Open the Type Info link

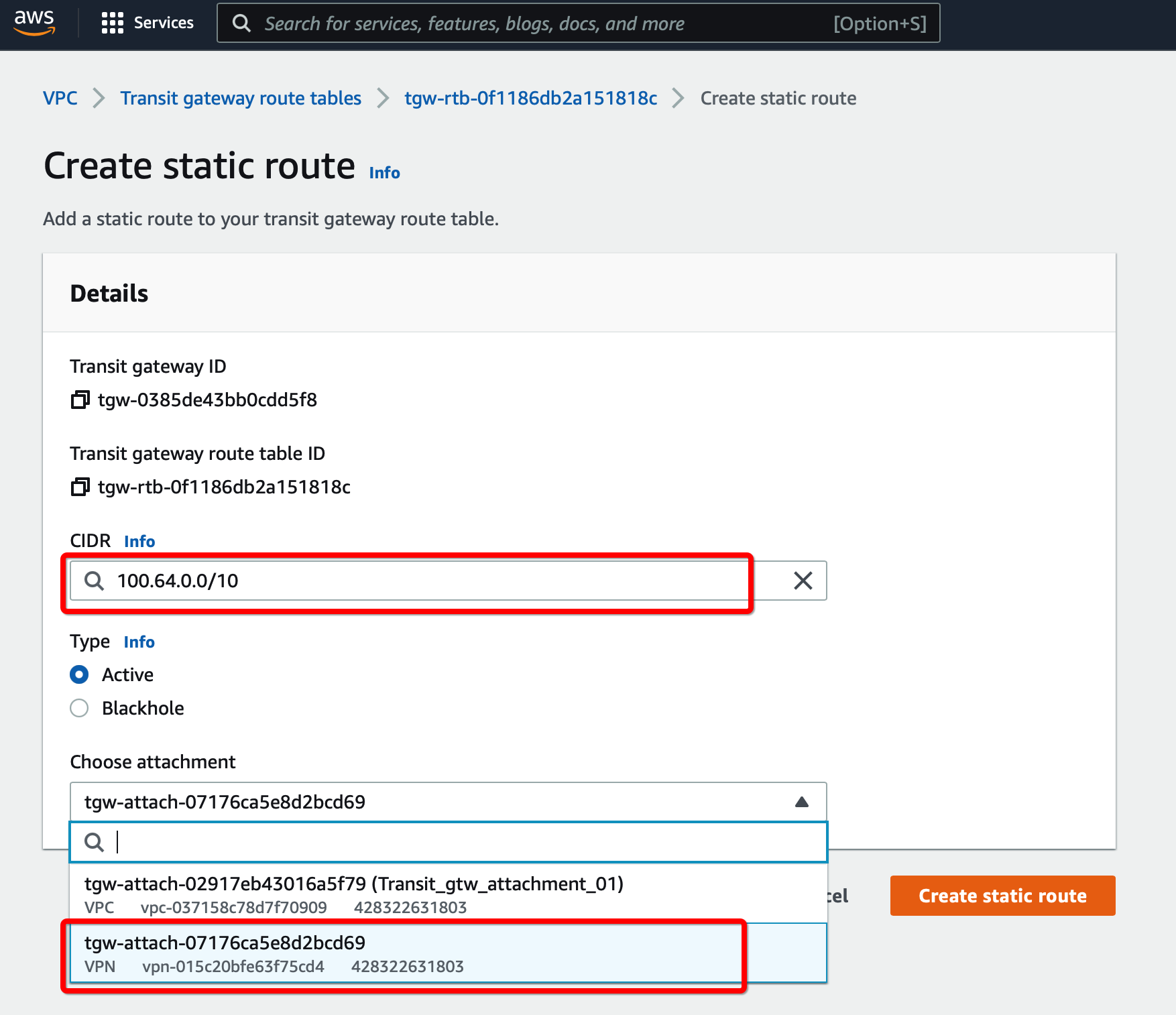[x=139, y=642]
